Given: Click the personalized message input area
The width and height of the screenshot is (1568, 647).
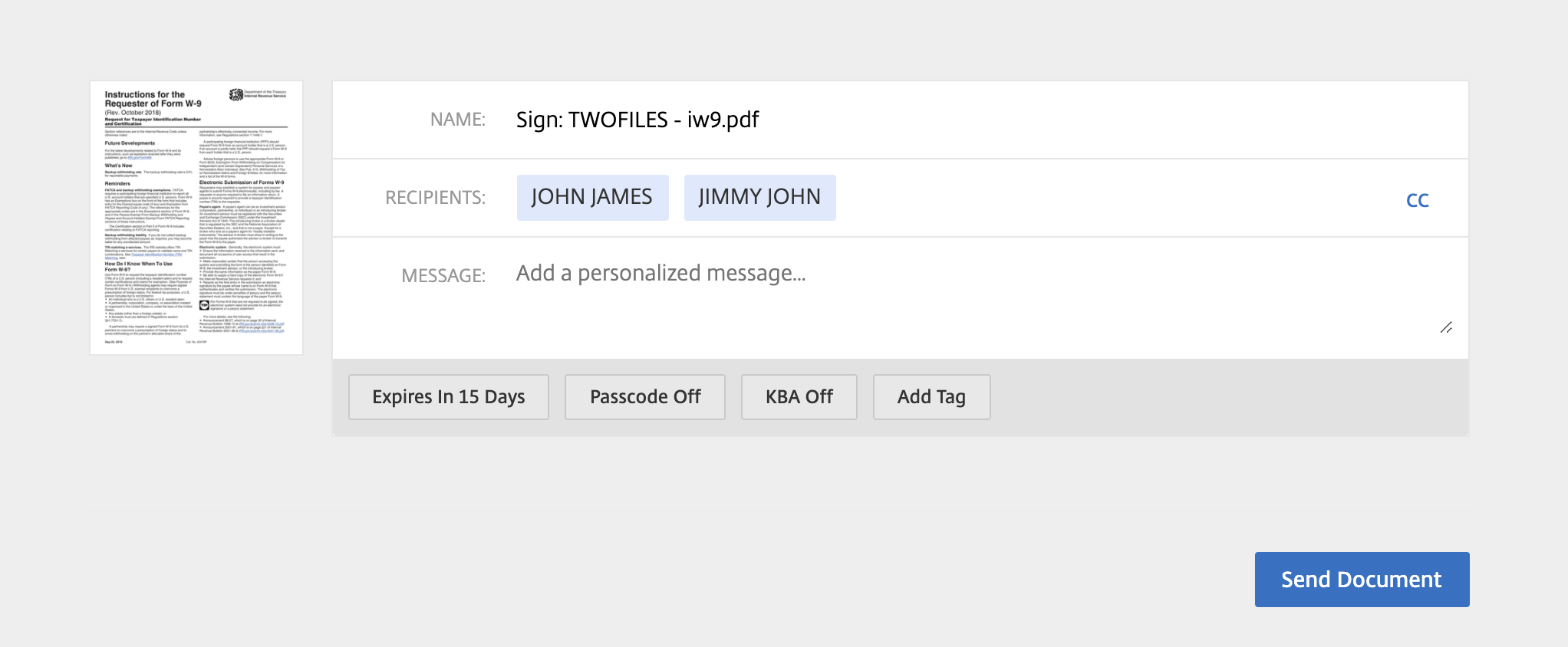Looking at the screenshot, I should point(660,273).
